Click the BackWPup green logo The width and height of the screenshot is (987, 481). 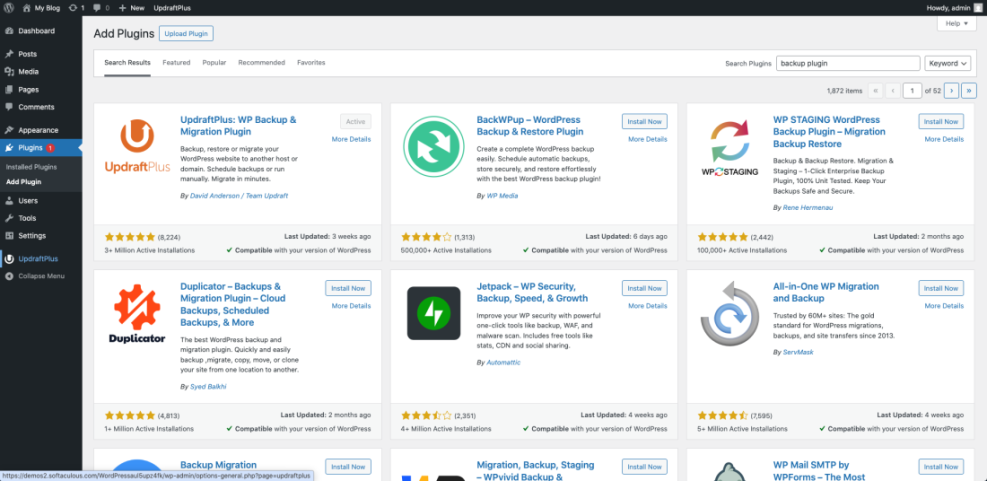click(434, 149)
